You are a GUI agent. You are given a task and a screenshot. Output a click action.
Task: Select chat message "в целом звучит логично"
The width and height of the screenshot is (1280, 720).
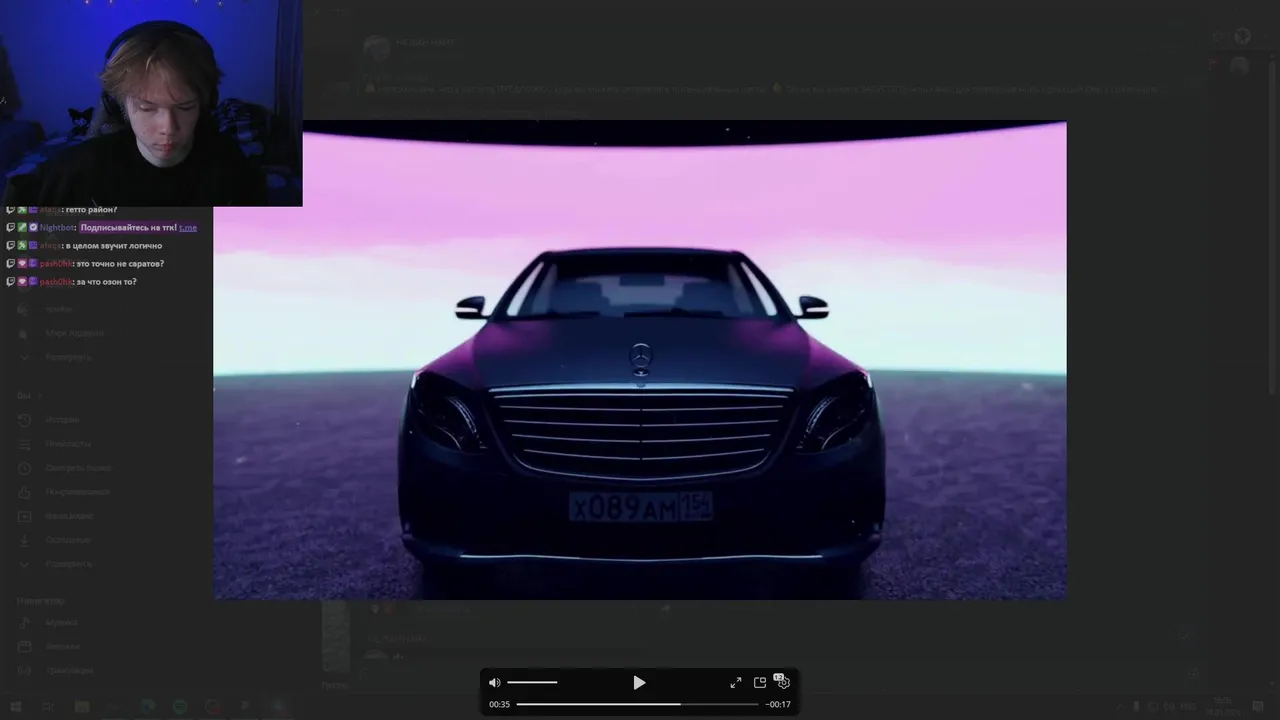point(114,245)
